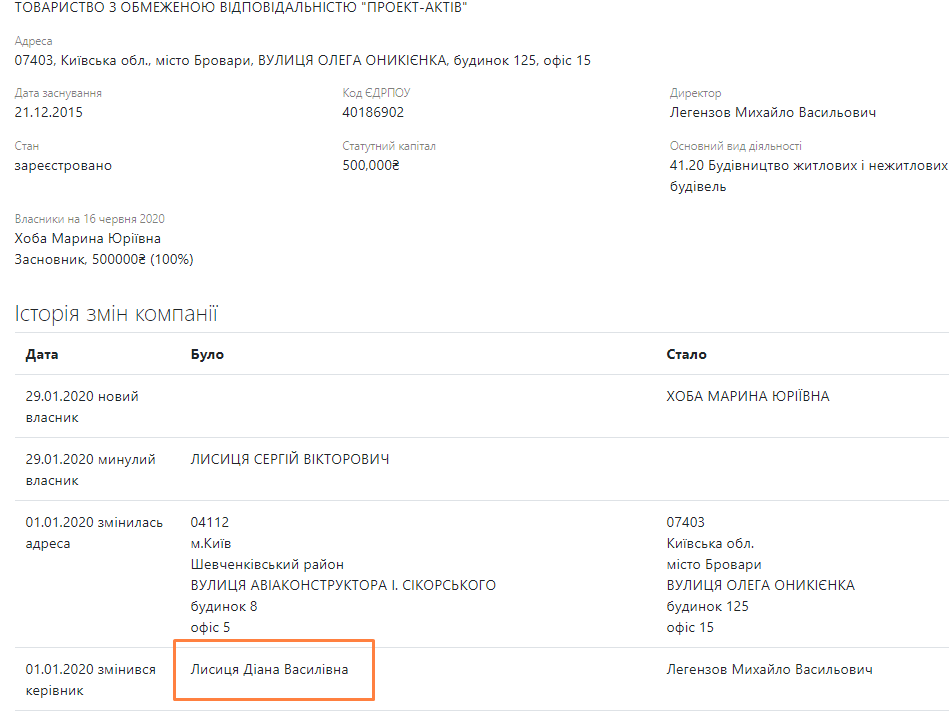This screenshot has height=711, width=949.
Task: Click Легензов Михайло Васильович in the Стало column
Action: (x=769, y=669)
